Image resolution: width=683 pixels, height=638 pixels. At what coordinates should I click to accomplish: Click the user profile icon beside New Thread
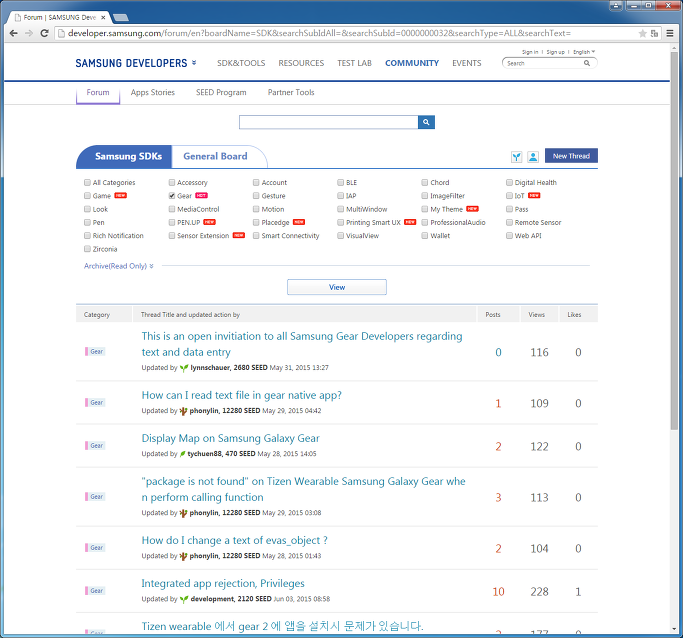click(x=533, y=157)
